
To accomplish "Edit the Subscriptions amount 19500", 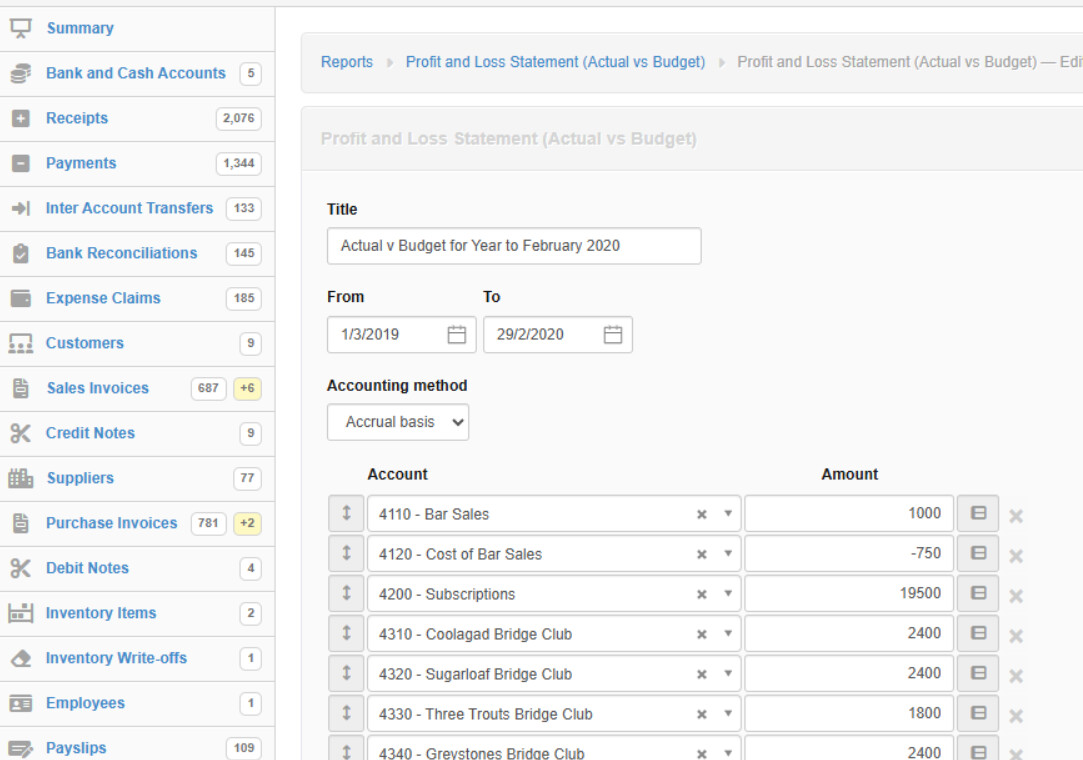I will [849, 593].
